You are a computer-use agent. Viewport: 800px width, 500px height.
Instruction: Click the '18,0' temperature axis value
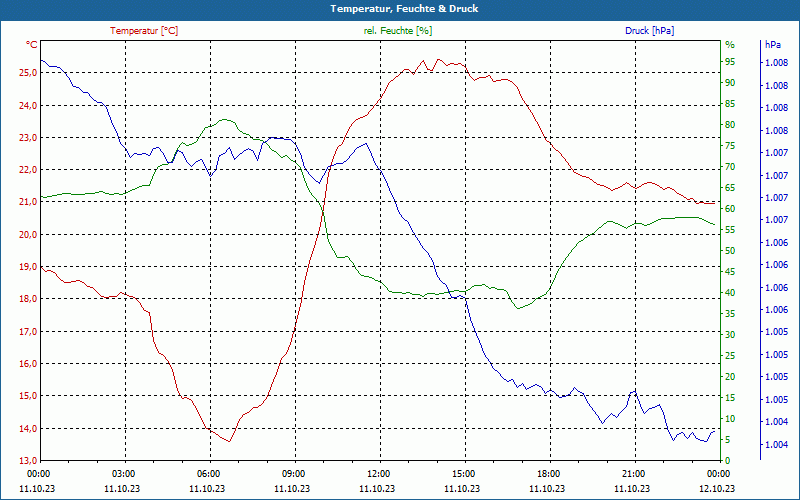point(28,299)
